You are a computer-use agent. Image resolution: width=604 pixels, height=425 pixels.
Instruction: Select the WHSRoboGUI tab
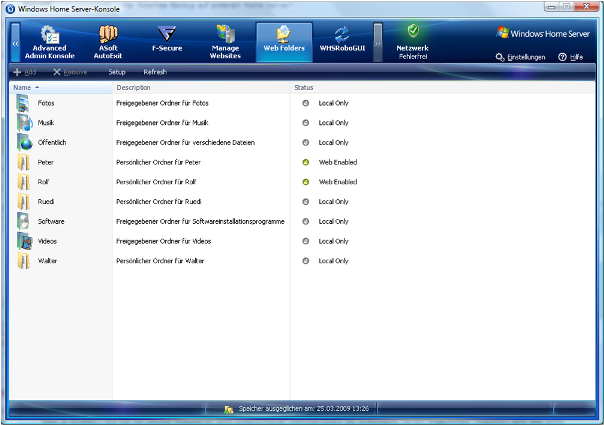point(342,41)
